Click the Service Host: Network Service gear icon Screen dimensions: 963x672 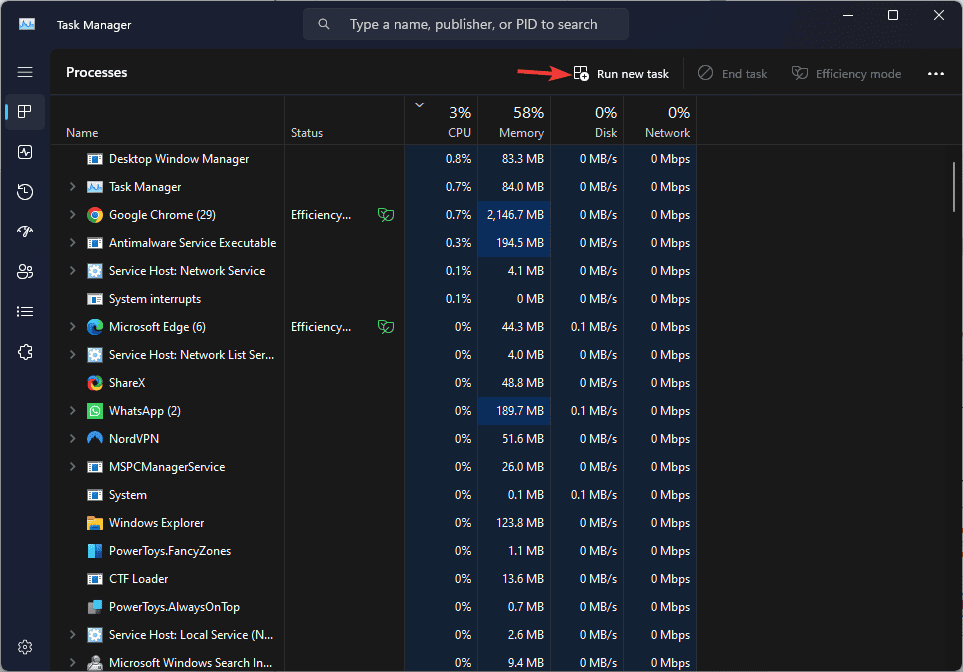[x=95, y=271]
